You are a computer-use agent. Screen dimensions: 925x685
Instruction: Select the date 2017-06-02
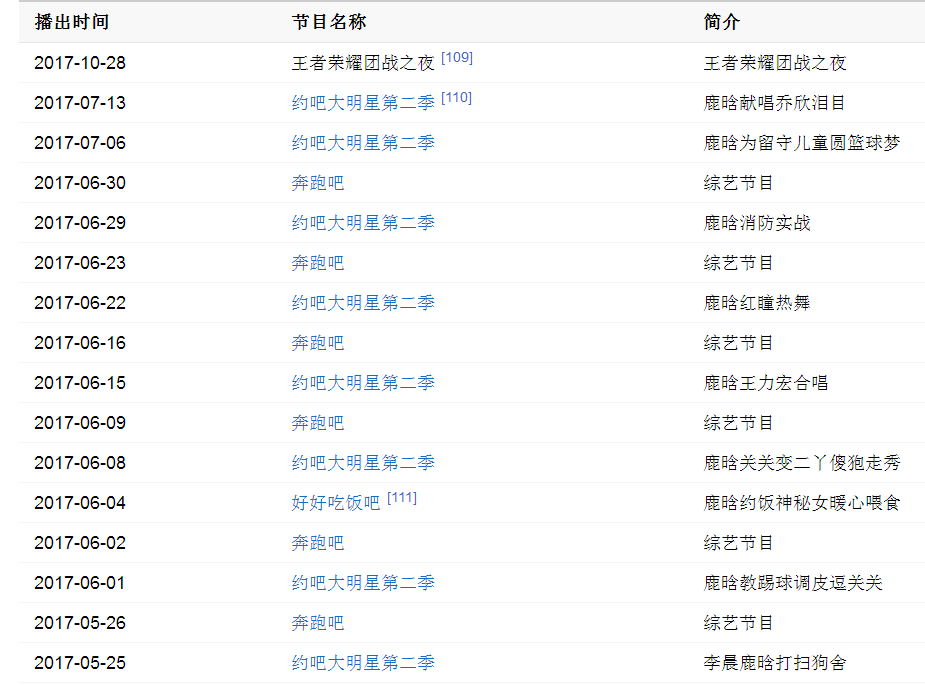pyautogui.click(x=80, y=543)
